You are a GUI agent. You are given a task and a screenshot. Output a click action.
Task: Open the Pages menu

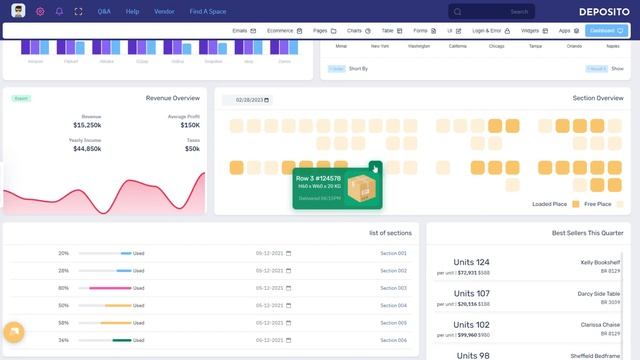tap(324, 31)
